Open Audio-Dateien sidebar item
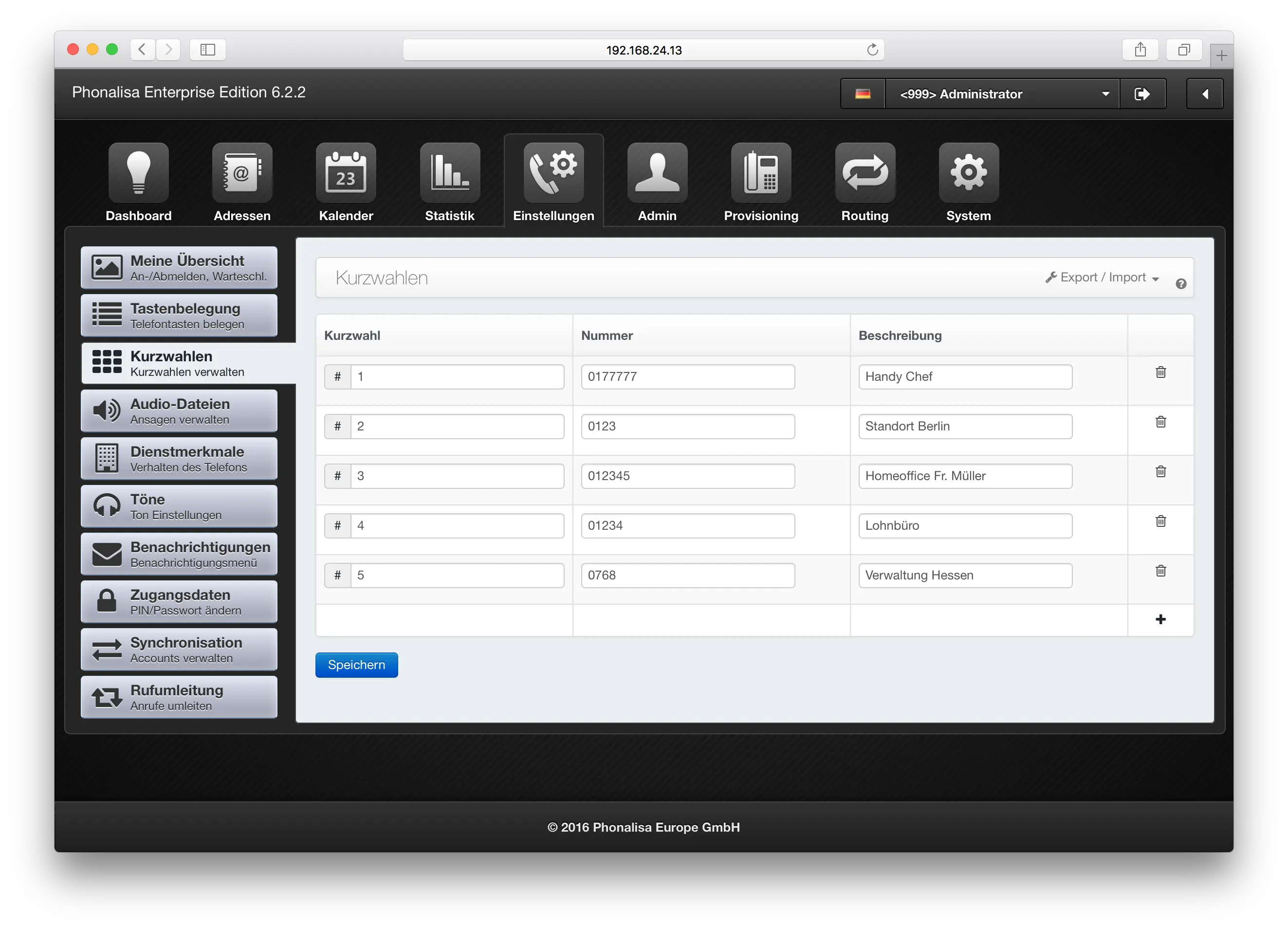 pyautogui.click(x=179, y=411)
